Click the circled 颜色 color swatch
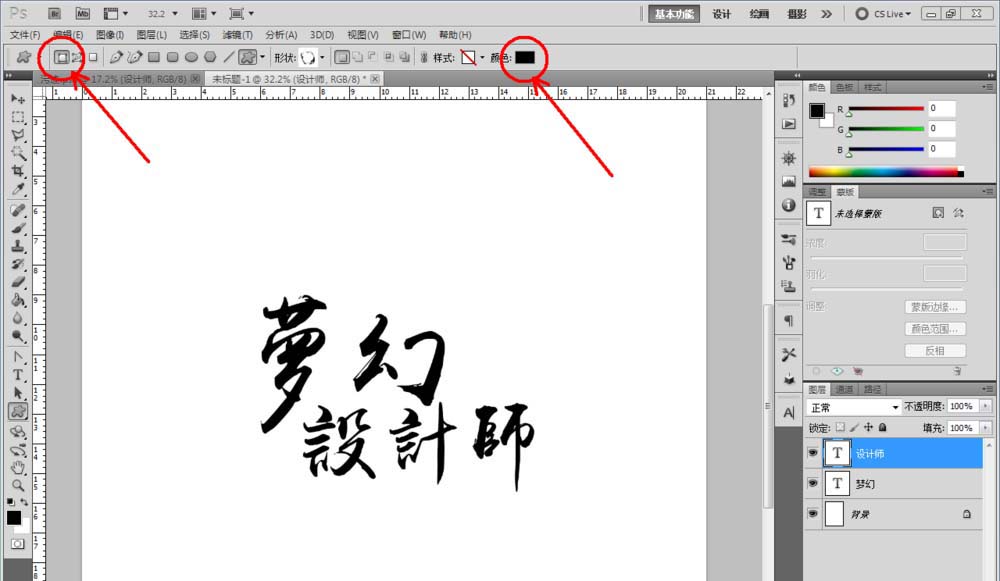Screen dimensions: 1000x581 (x=524, y=57)
